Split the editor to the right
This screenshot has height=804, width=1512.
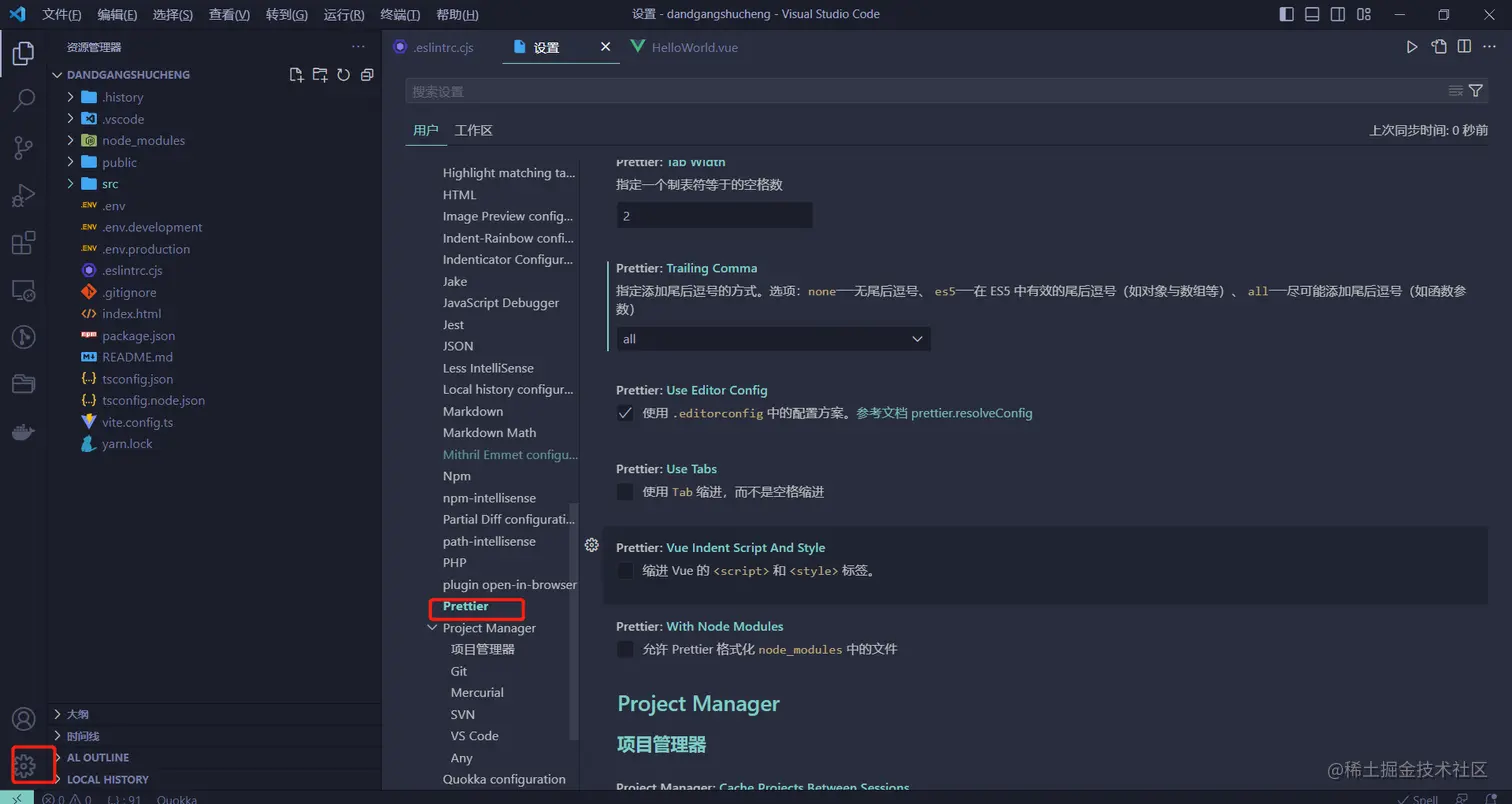pos(1464,47)
